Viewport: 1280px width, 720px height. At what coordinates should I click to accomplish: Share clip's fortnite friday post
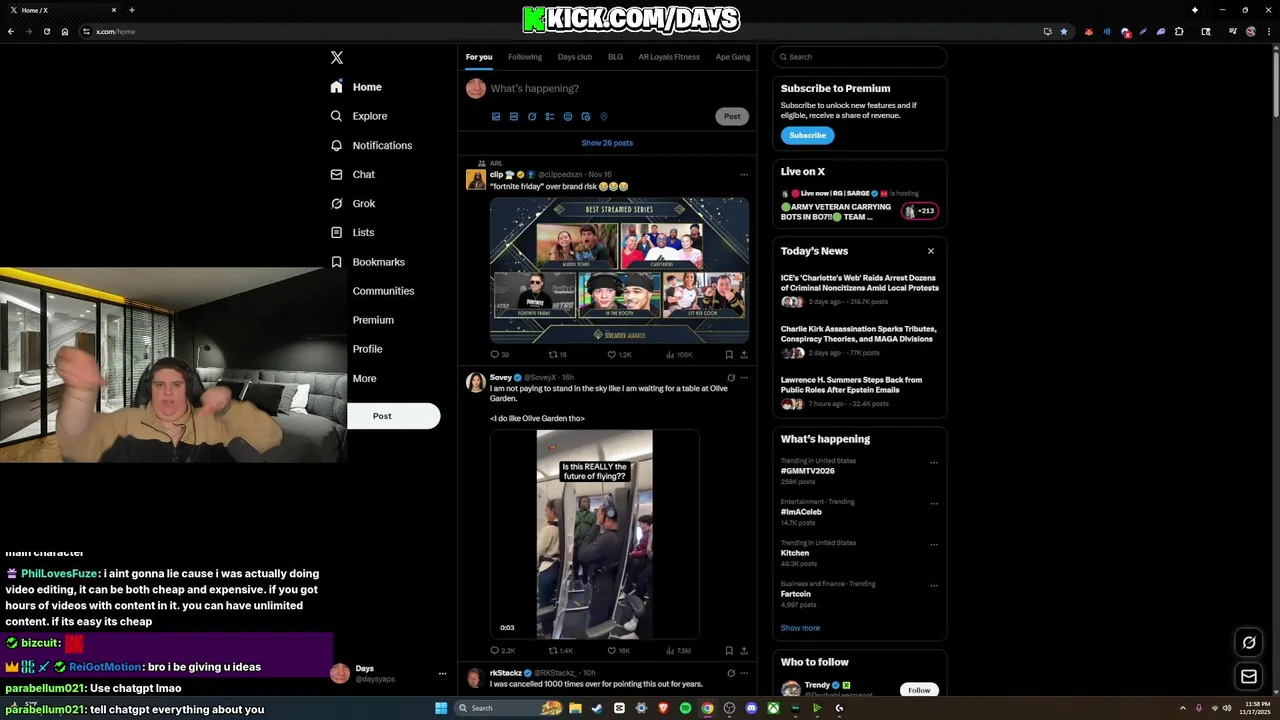(x=744, y=354)
